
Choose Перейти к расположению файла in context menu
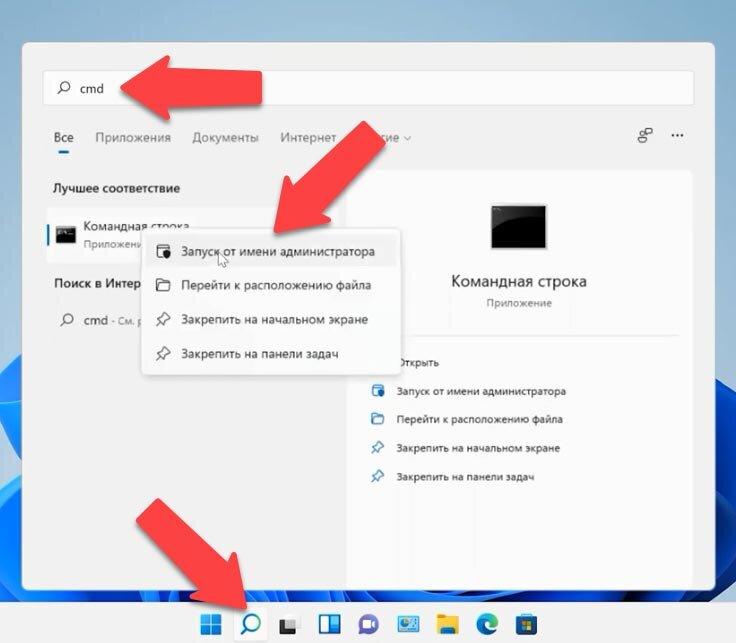click(271, 285)
